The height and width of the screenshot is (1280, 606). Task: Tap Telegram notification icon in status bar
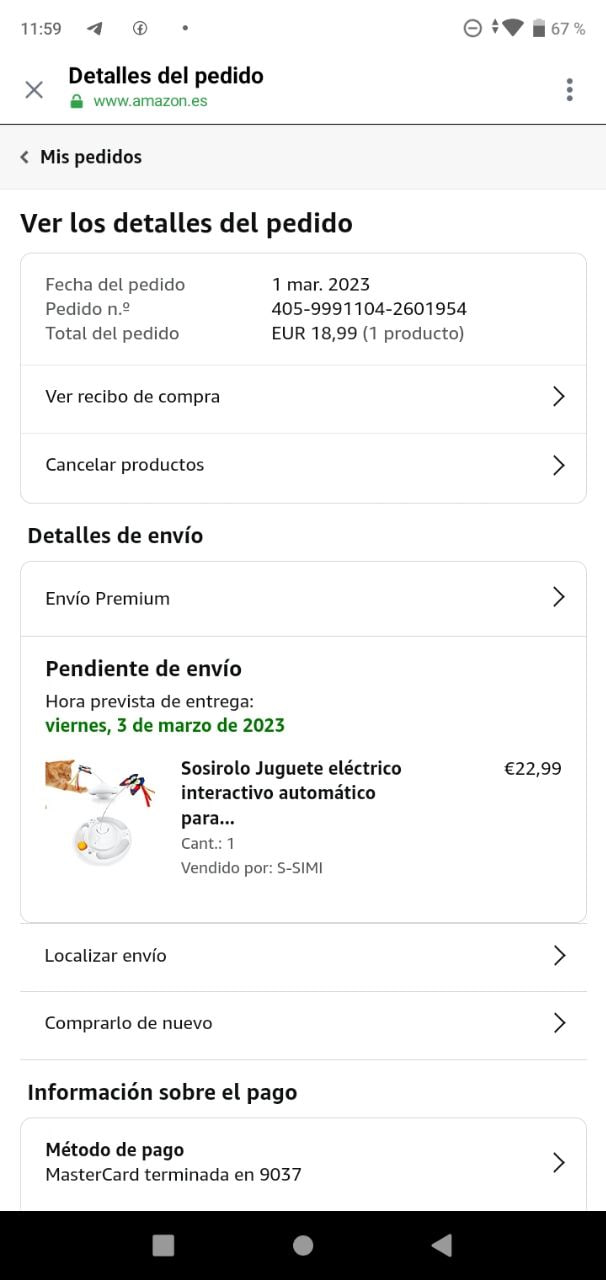coord(95,28)
